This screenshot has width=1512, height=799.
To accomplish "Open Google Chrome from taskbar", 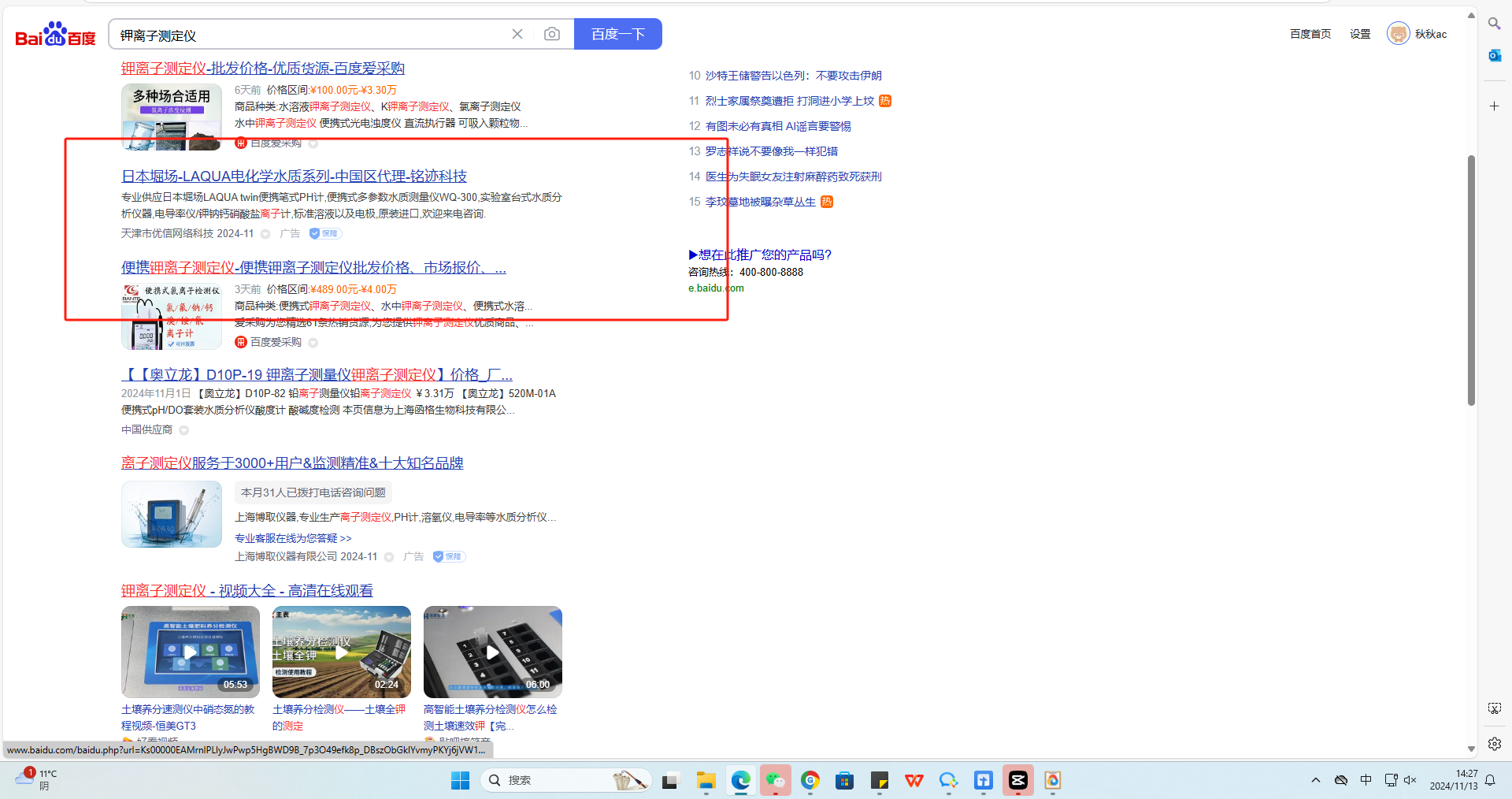I will (x=810, y=780).
